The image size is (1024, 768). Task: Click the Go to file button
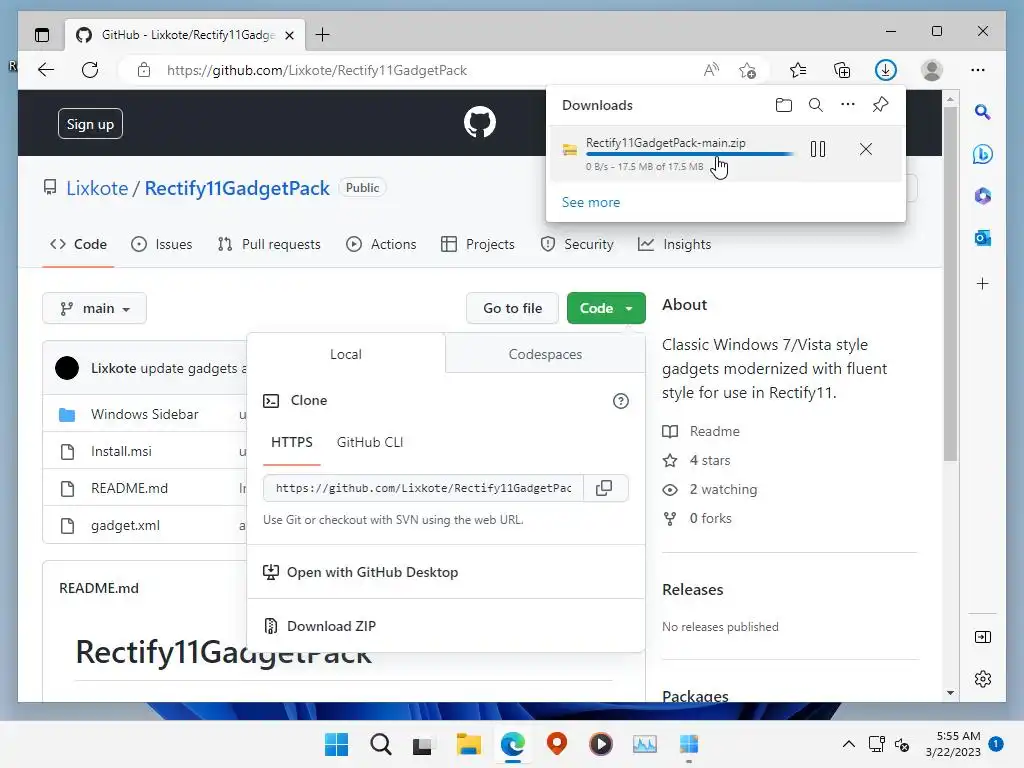tap(512, 308)
